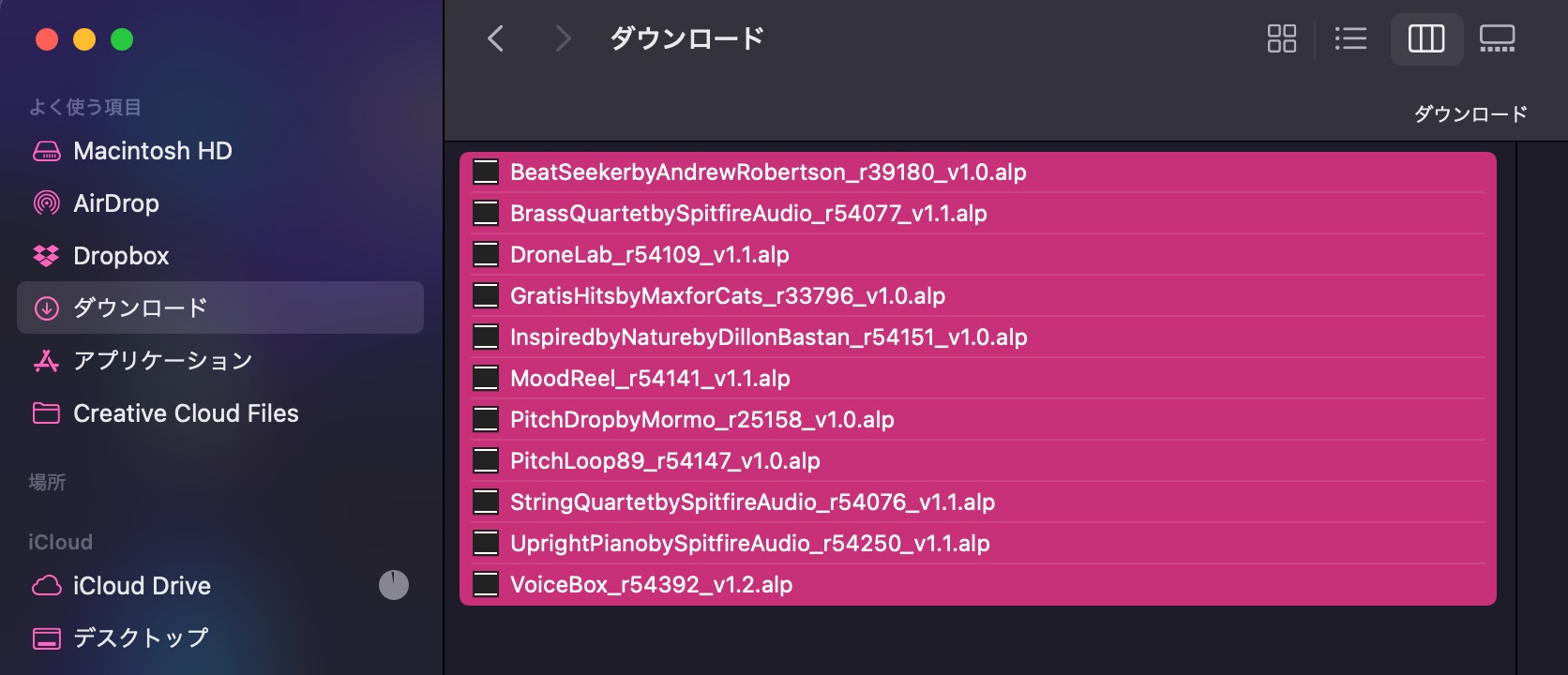
Task: Switch to icon grid view
Action: tap(1281, 38)
